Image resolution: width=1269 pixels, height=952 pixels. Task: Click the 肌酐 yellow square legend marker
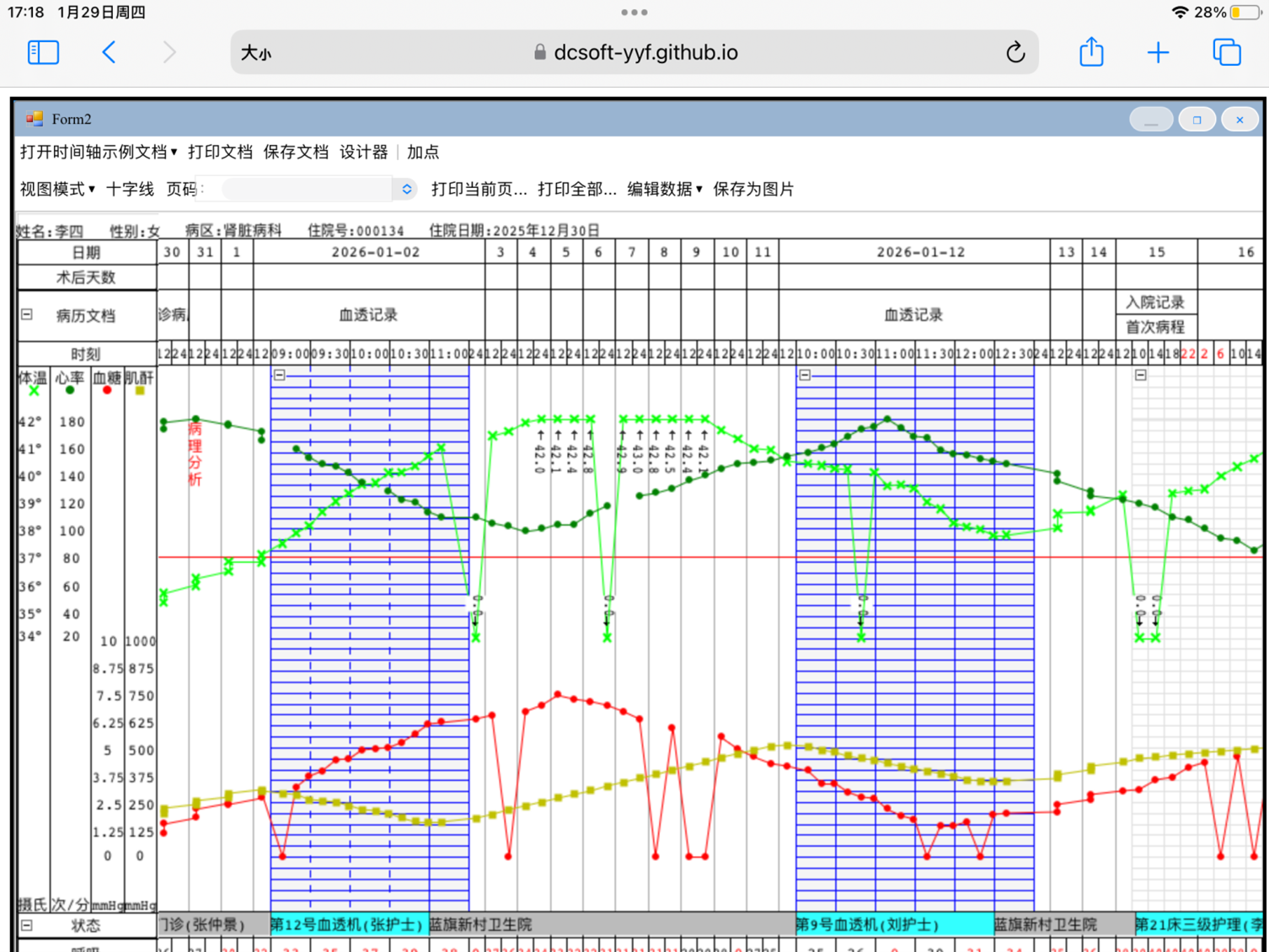pos(140,391)
